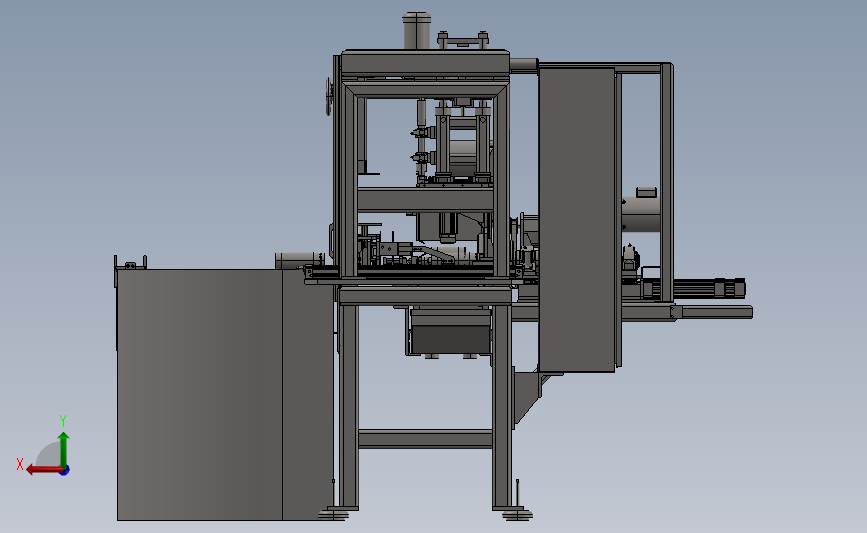Image resolution: width=867 pixels, height=533 pixels.
Task: Select the dark box hanging under the machine table
Action: pyautogui.click(x=451, y=340)
